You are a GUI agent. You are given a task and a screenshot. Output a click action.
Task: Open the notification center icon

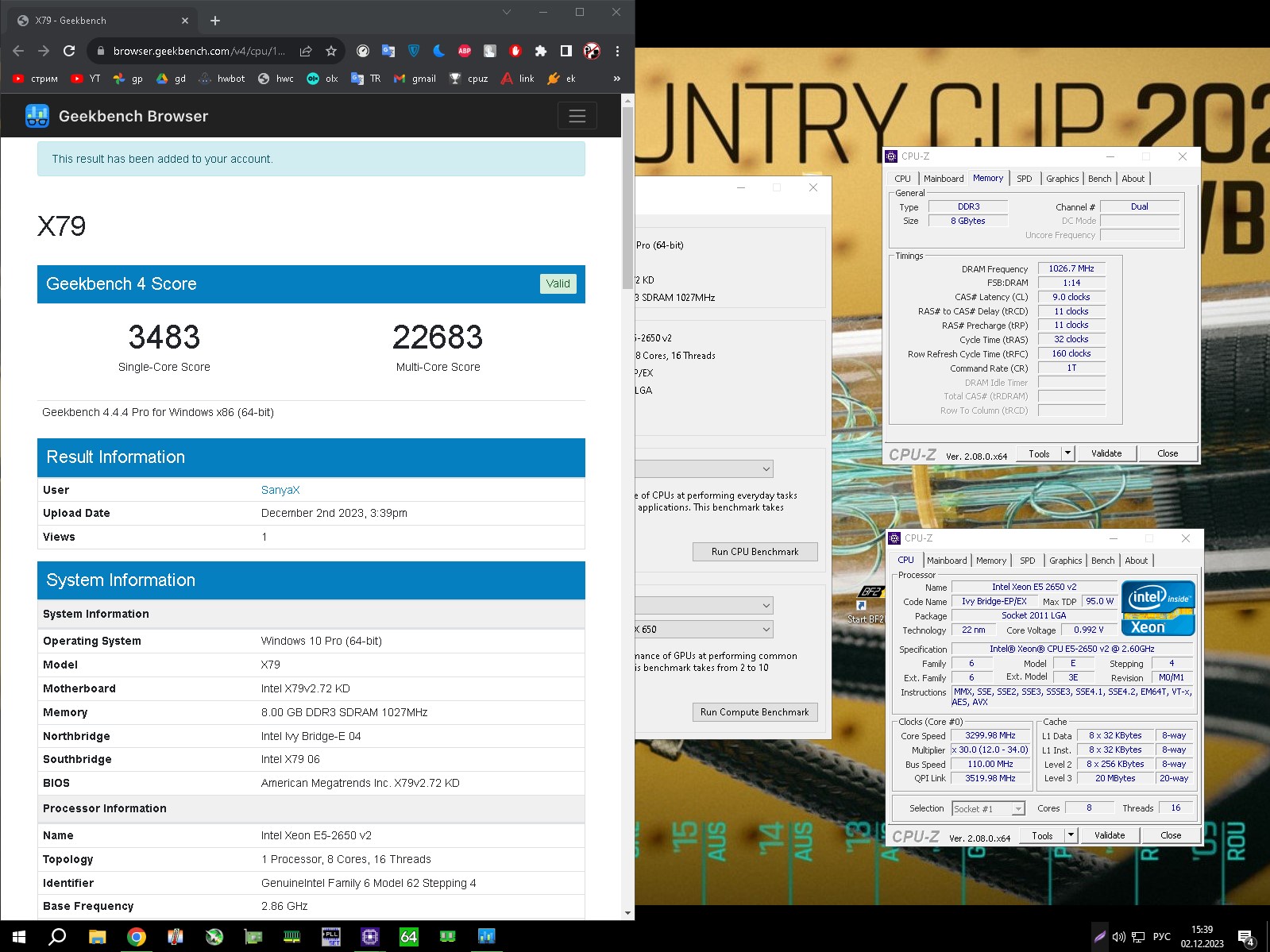click(1246, 938)
